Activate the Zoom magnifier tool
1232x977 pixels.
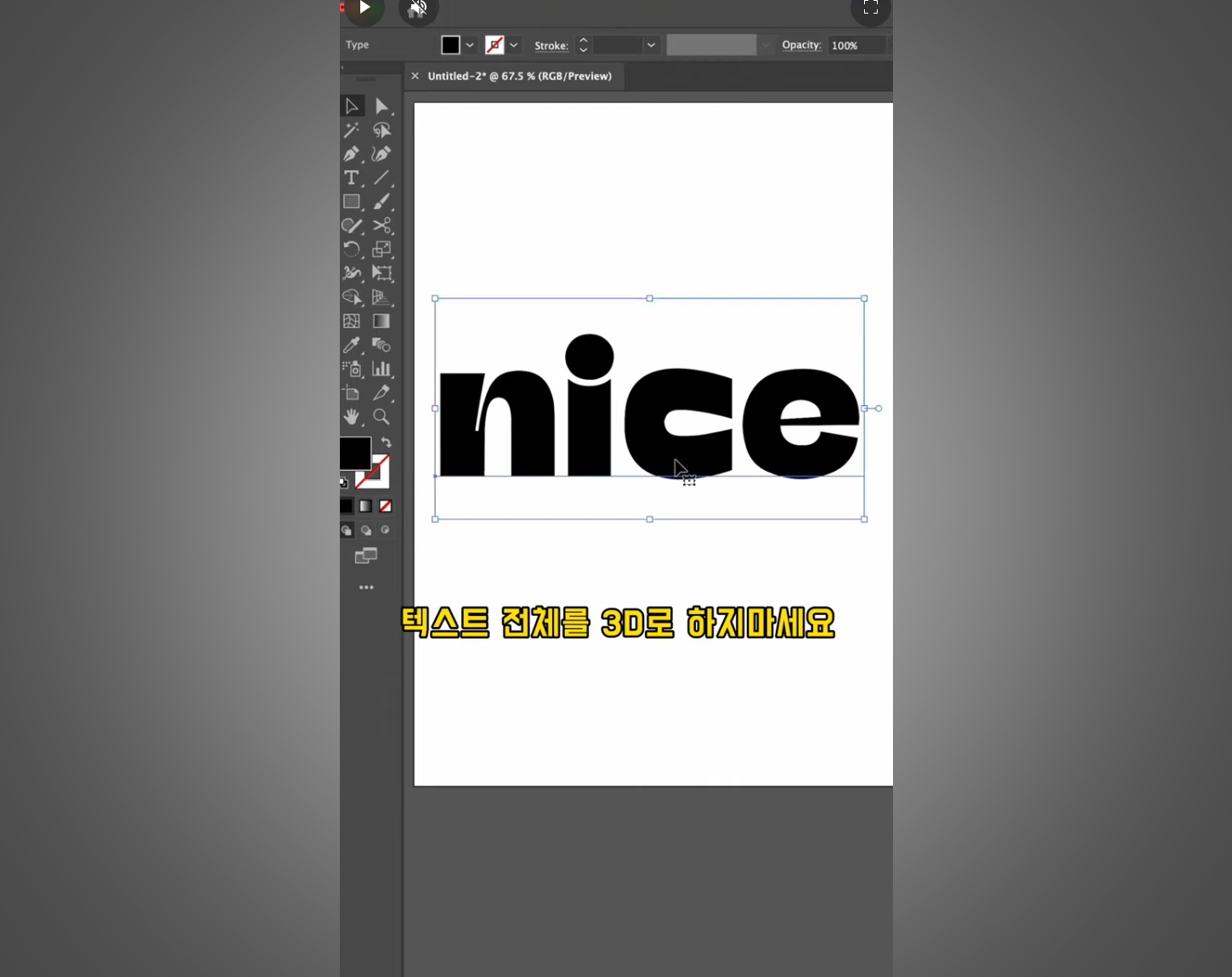[x=381, y=417]
